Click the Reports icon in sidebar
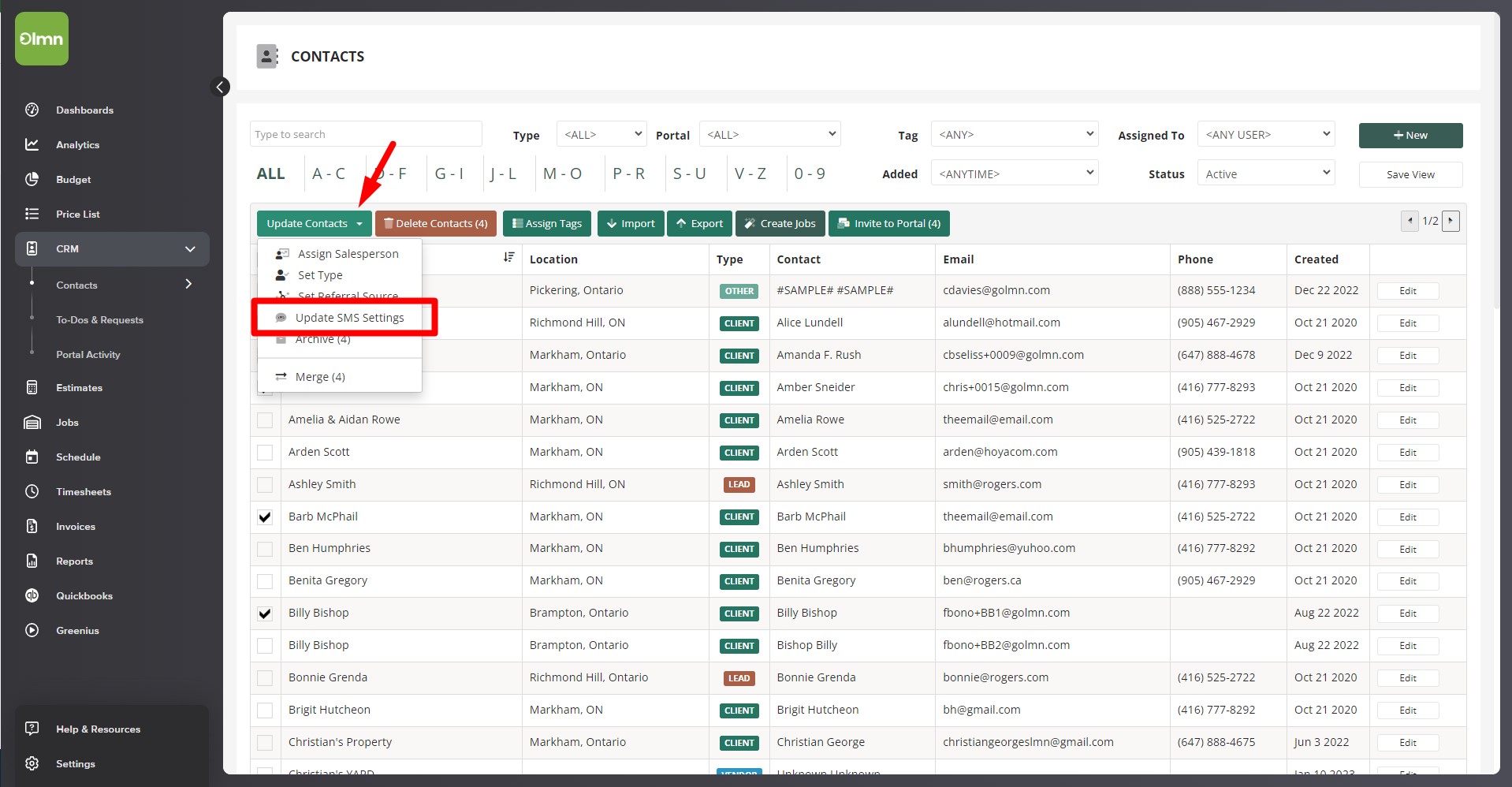Screen dimensions: 1512x787 pyautogui.click(x=32, y=561)
